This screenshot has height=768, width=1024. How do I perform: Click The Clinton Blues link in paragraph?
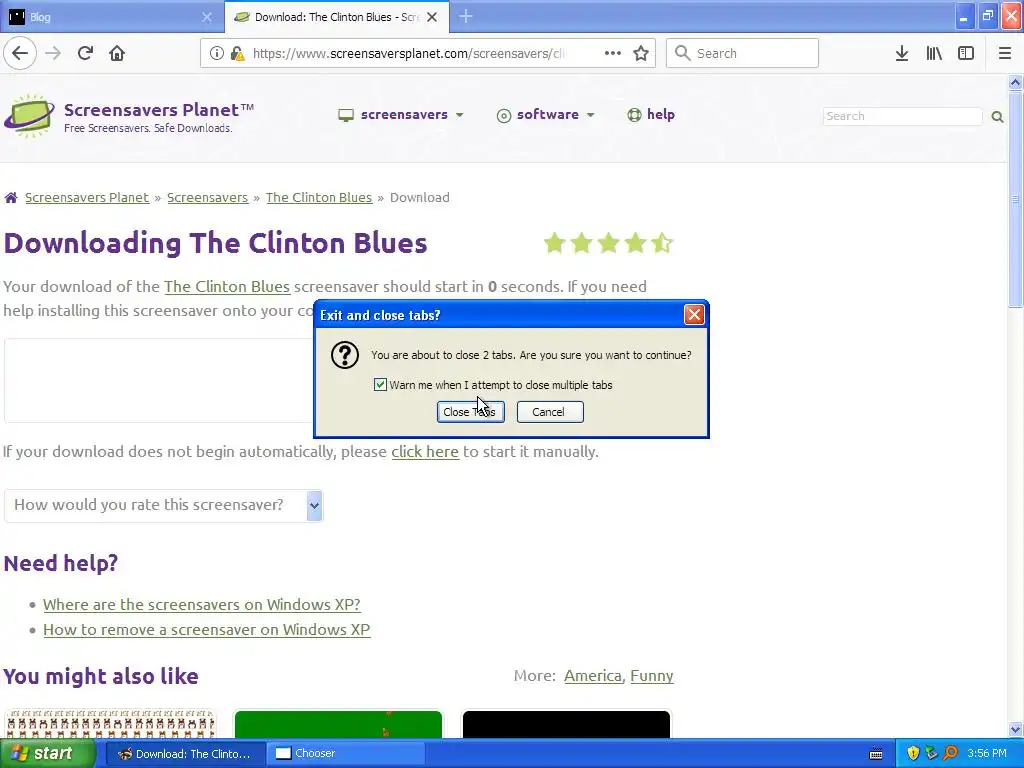pyautogui.click(x=227, y=287)
